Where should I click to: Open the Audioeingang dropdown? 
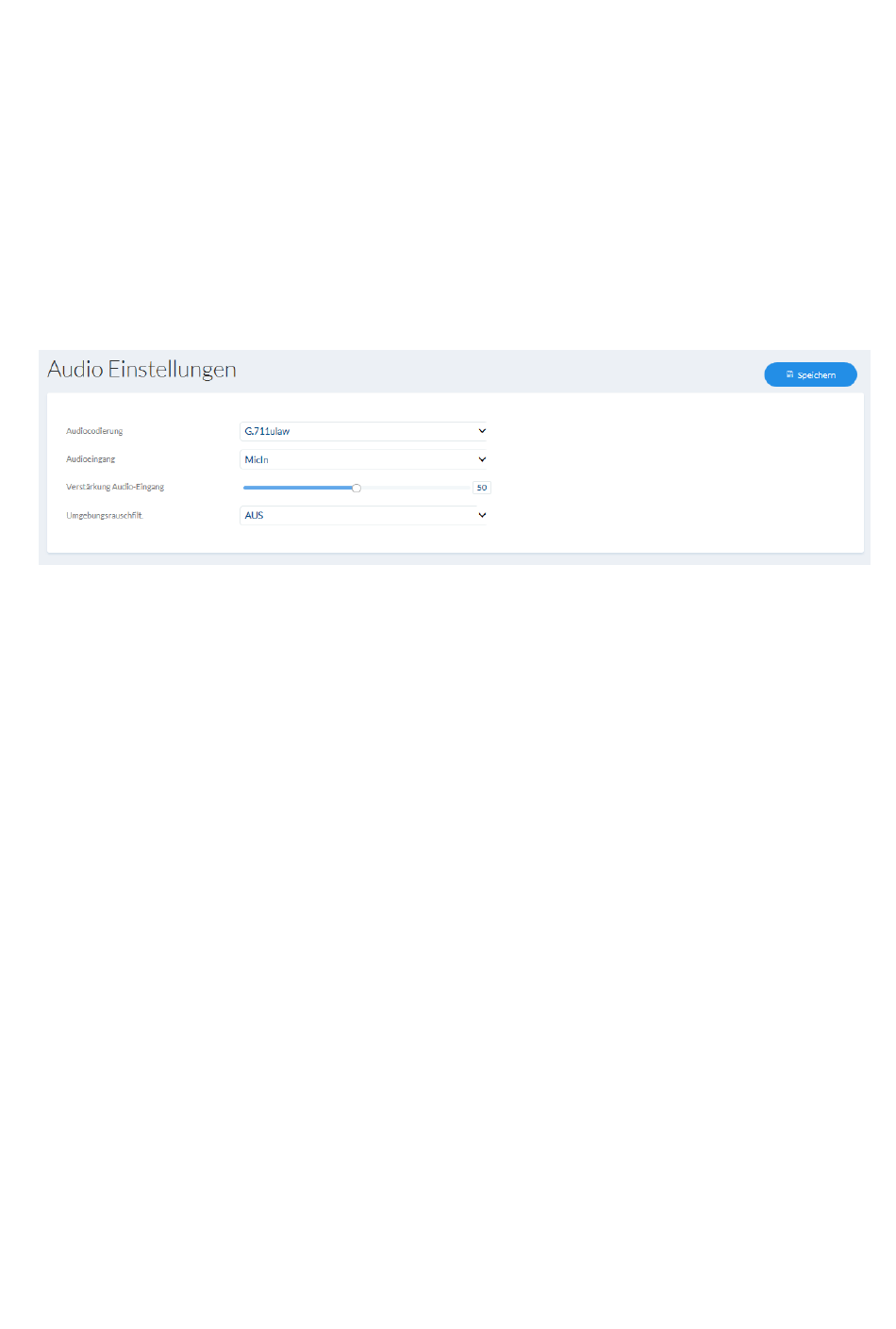363,459
